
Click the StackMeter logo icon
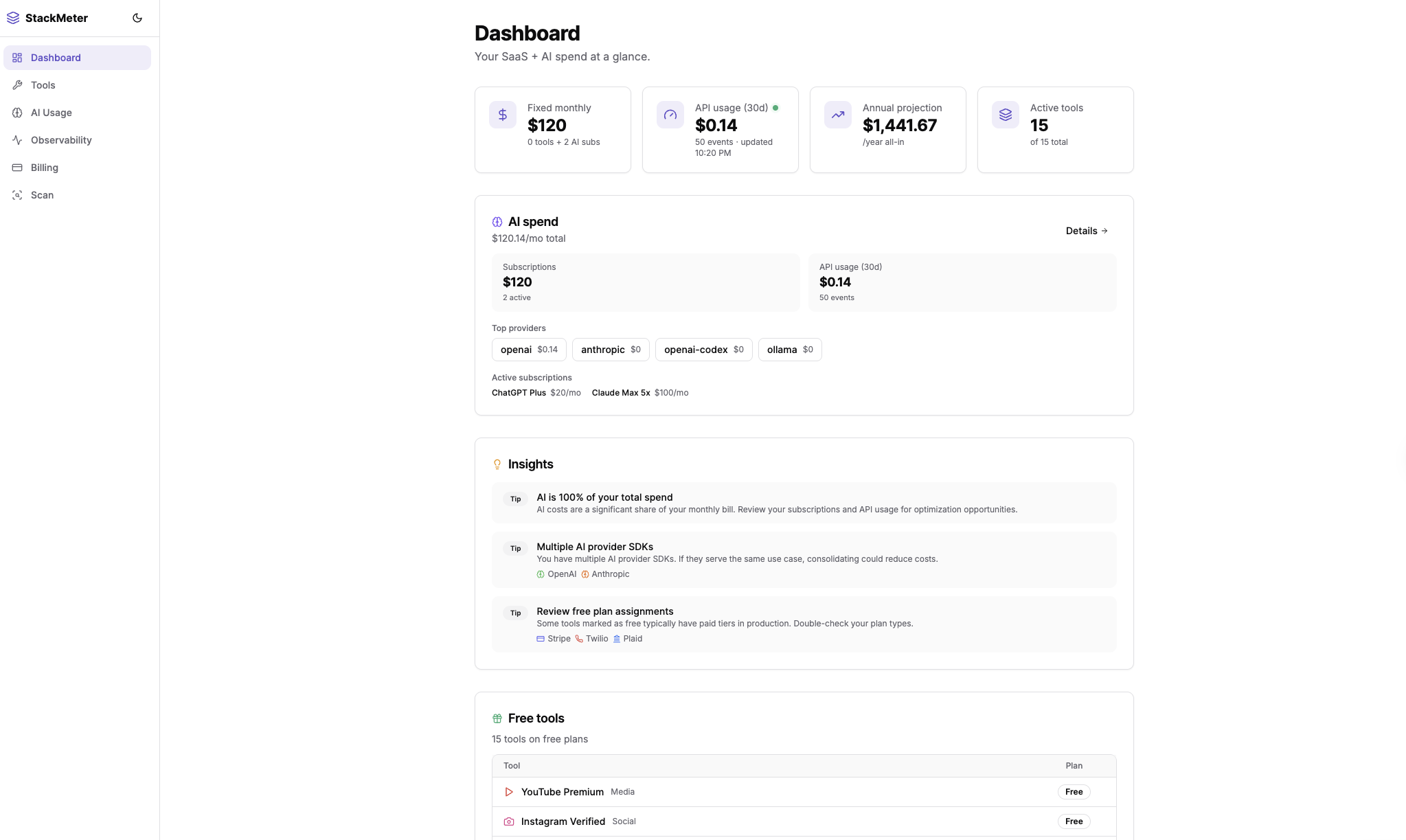coord(13,17)
